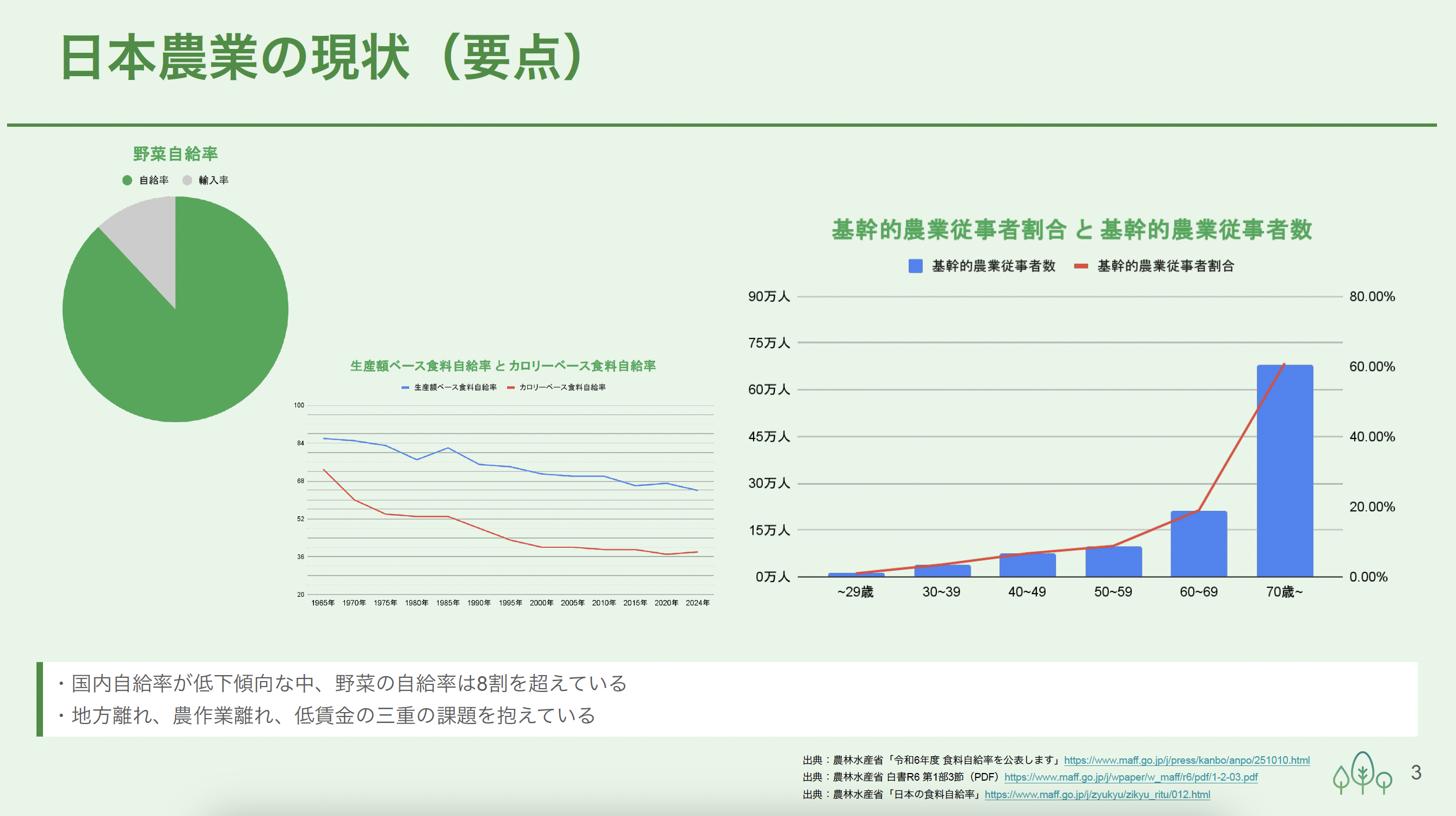Click the blue 生産額ベース食料自給率 legend marker

405,388
